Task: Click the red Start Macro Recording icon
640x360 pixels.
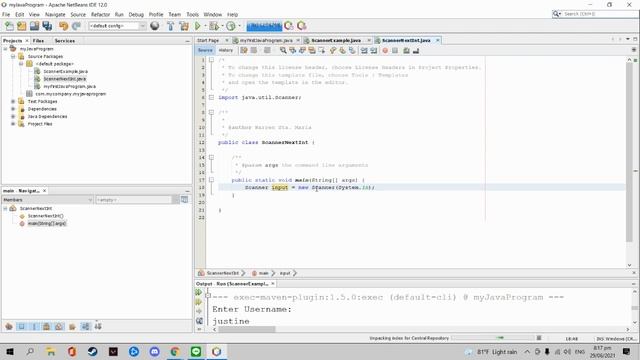Action: pyautogui.click(x=385, y=51)
